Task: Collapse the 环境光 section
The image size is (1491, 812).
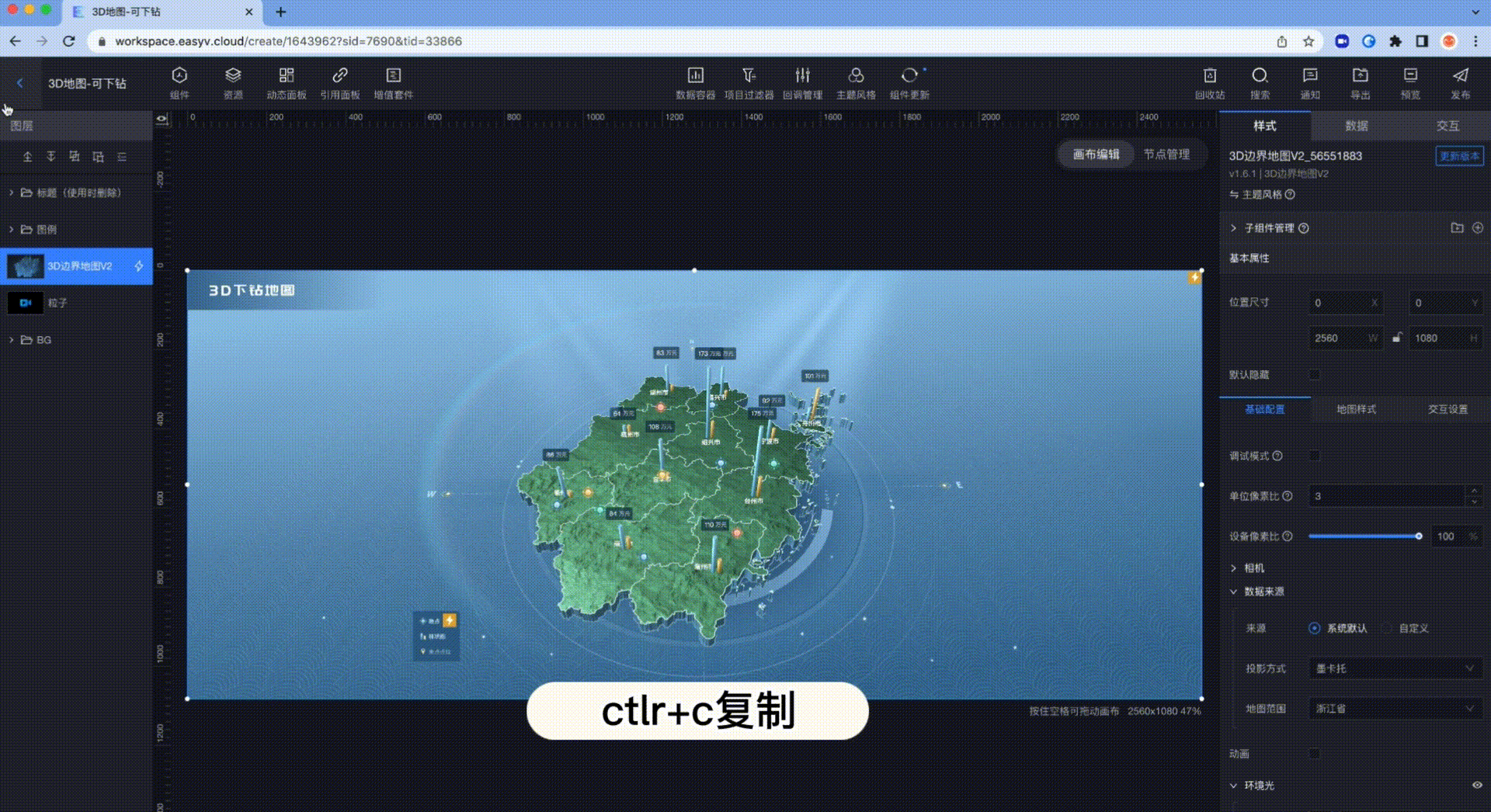Action: (1233, 786)
